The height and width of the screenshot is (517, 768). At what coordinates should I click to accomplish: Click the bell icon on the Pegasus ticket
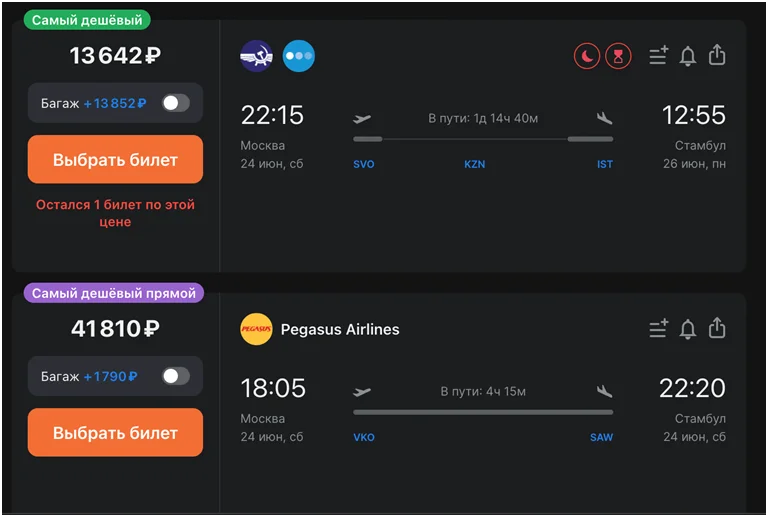click(688, 329)
